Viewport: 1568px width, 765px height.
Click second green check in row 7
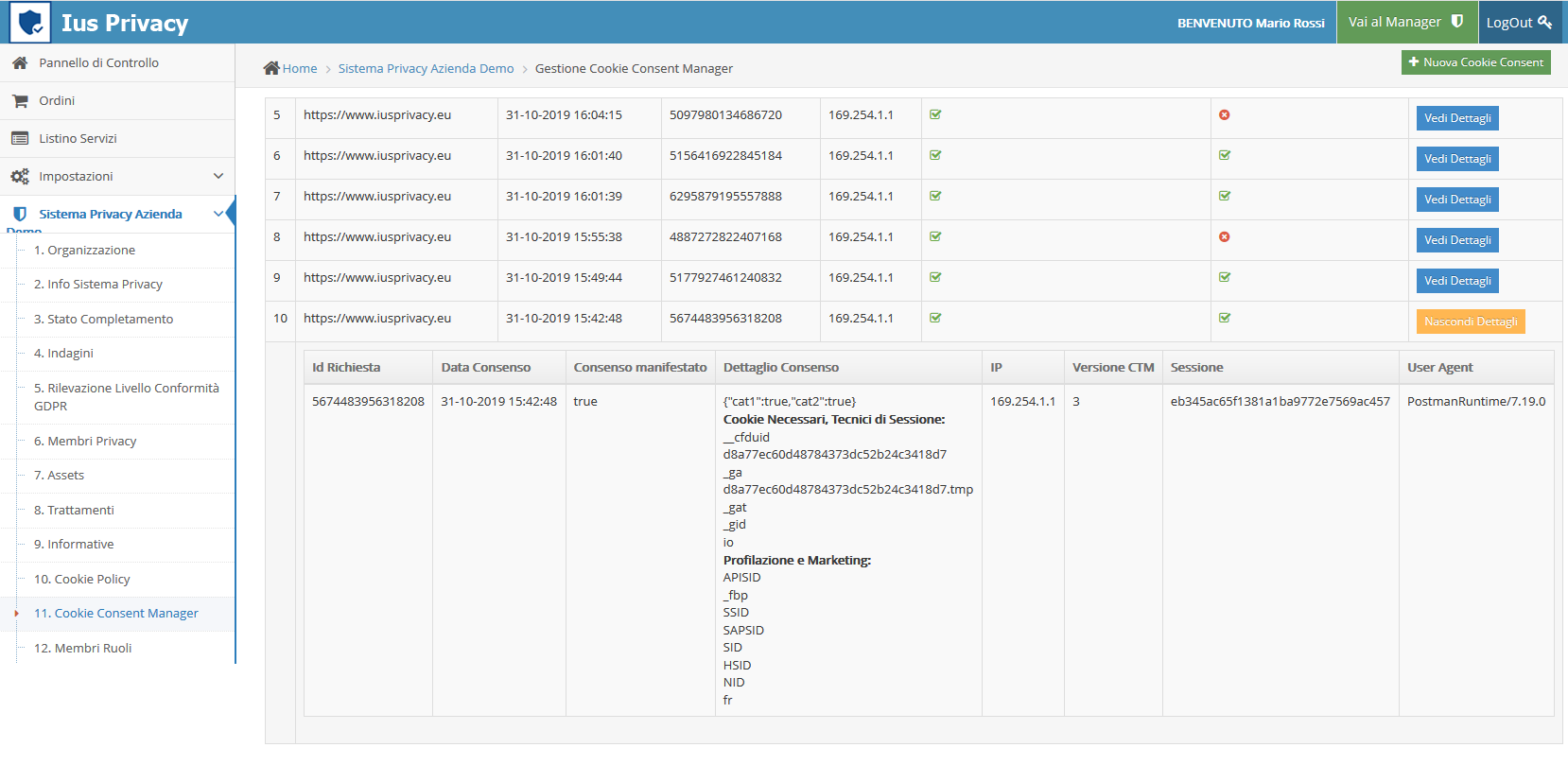pos(1225,196)
